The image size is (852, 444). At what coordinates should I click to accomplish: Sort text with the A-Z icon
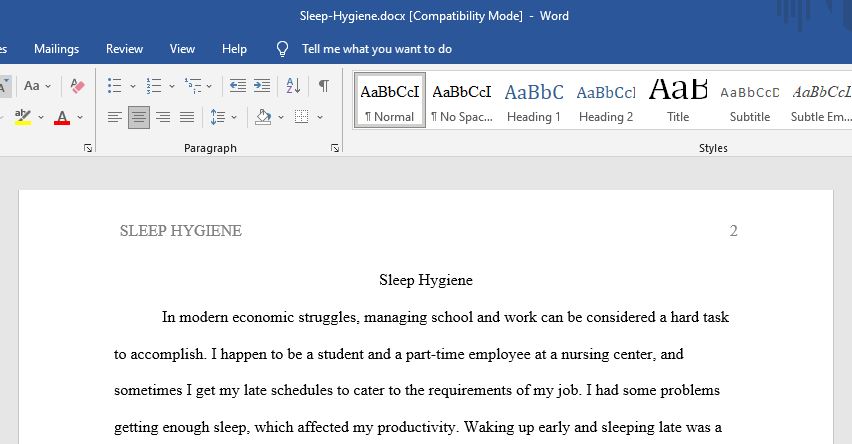click(293, 86)
